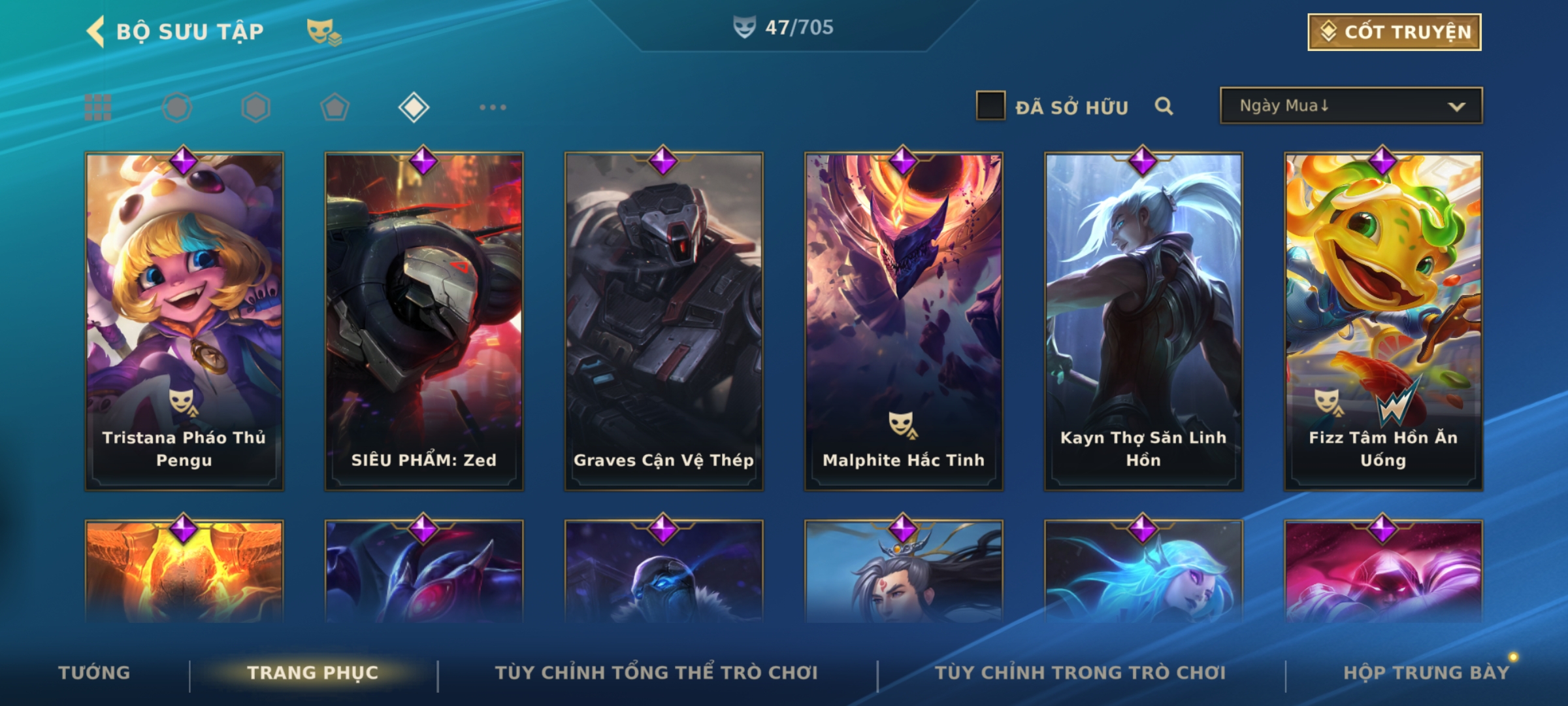Open the Tùy Chỉnh Trong Trò Chơi tab
Viewport: 1568px width, 706px height.
(1080, 673)
